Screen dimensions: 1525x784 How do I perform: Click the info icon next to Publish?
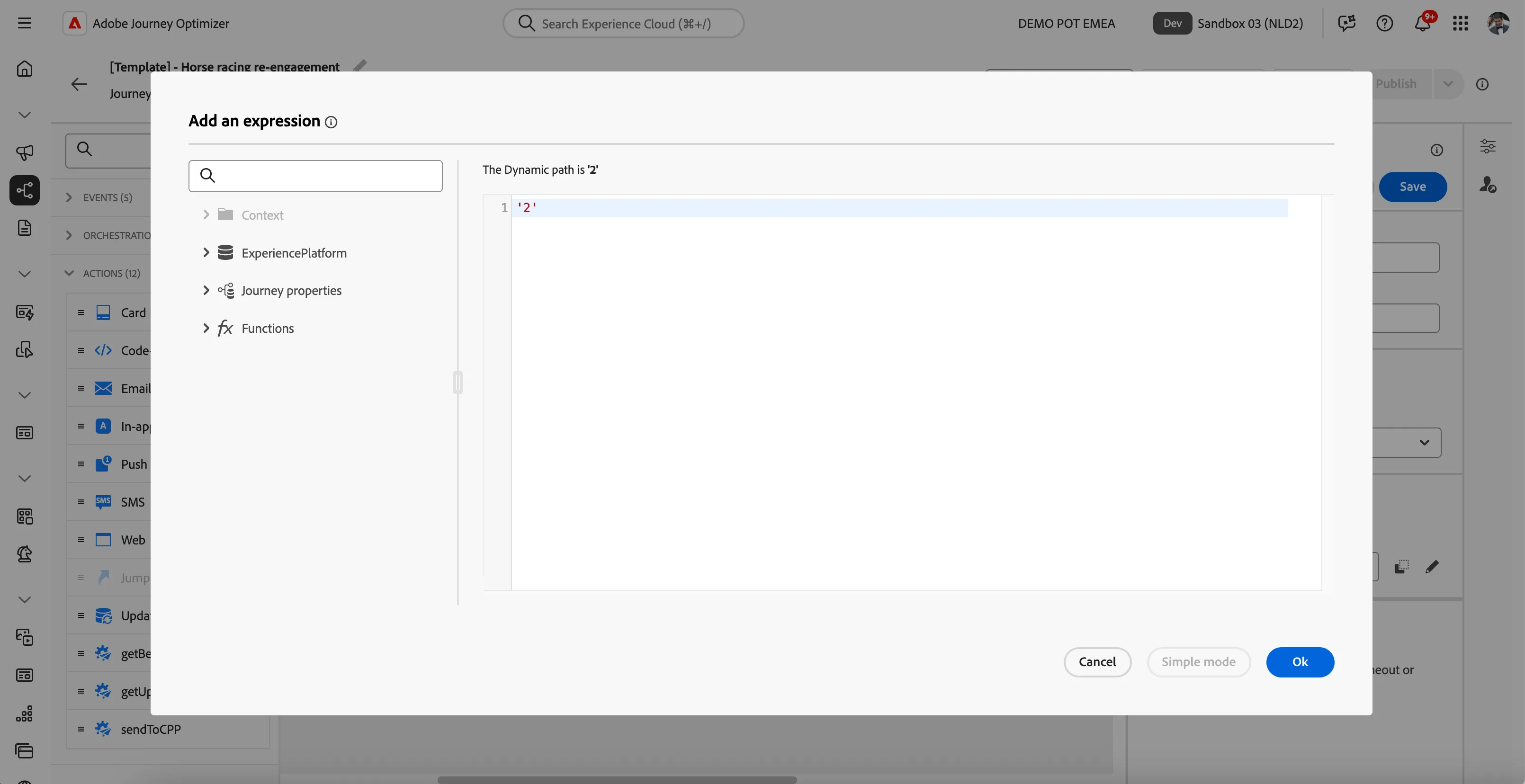click(x=1482, y=84)
